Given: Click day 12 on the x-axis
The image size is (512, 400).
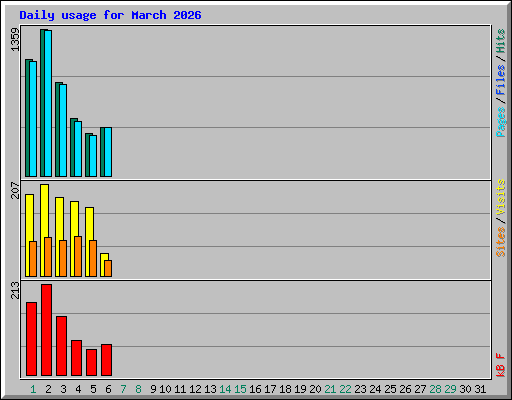Looking at the screenshot, I should point(195,389).
